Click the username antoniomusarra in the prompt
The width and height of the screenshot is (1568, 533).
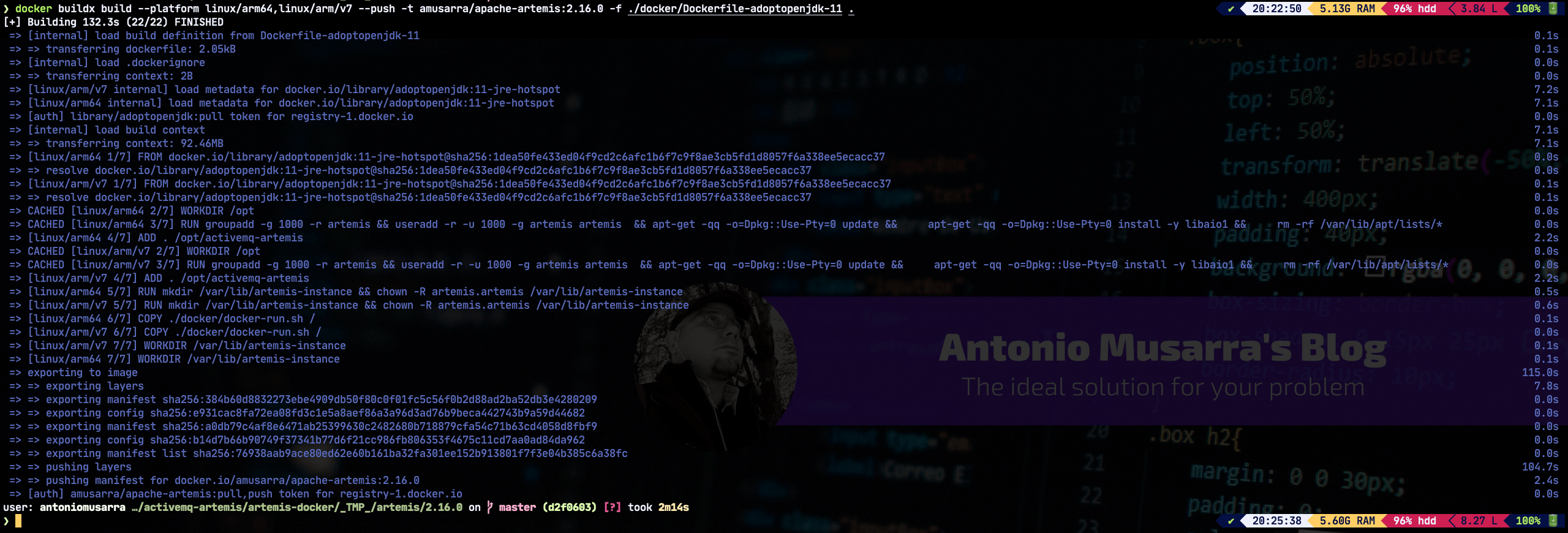(83, 507)
